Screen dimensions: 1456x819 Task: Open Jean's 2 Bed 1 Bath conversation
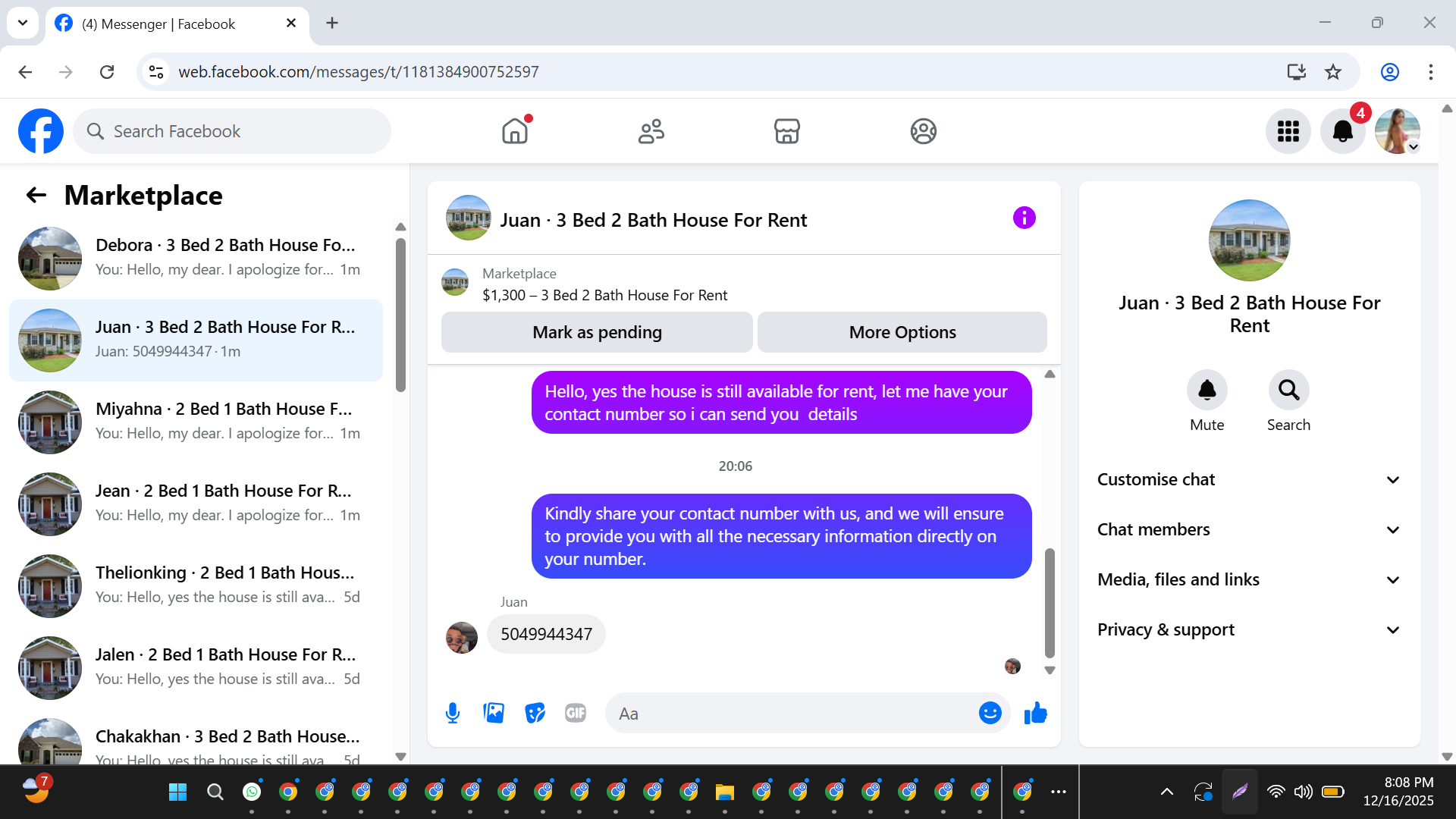[196, 504]
